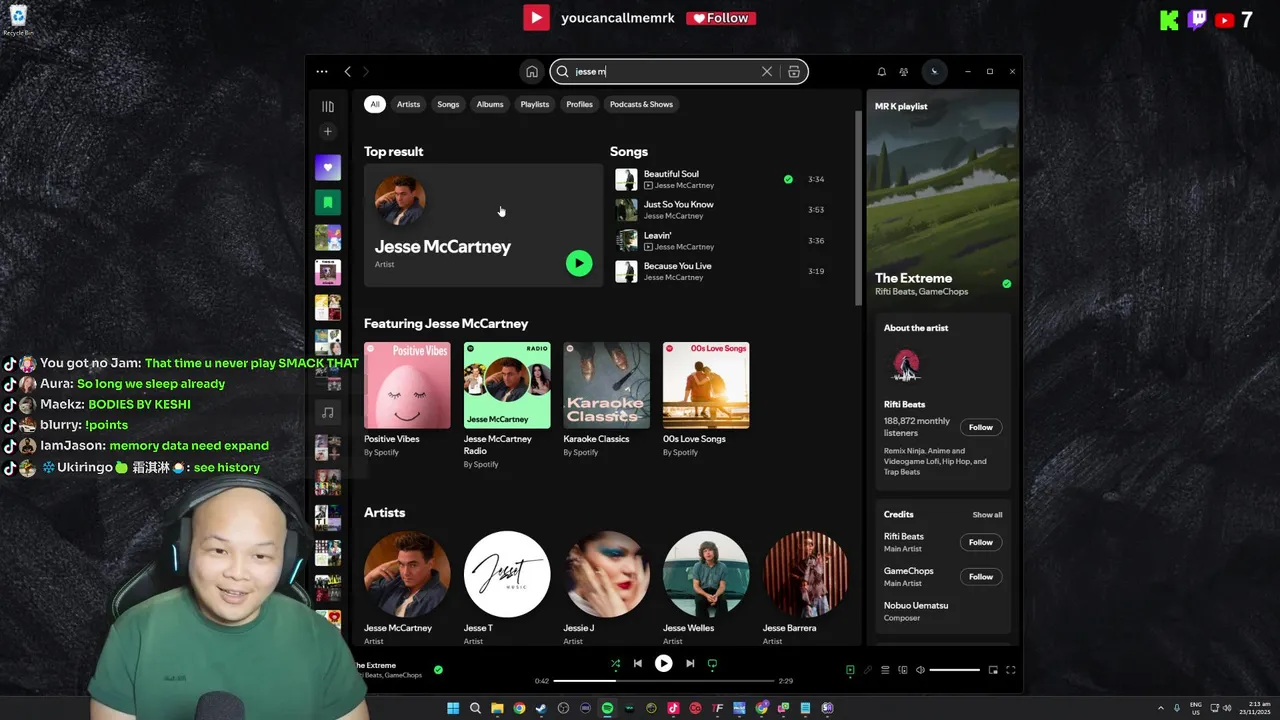Go back using the back arrow
Image resolution: width=1280 pixels, height=720 pixels.
[x=347, y=71]
